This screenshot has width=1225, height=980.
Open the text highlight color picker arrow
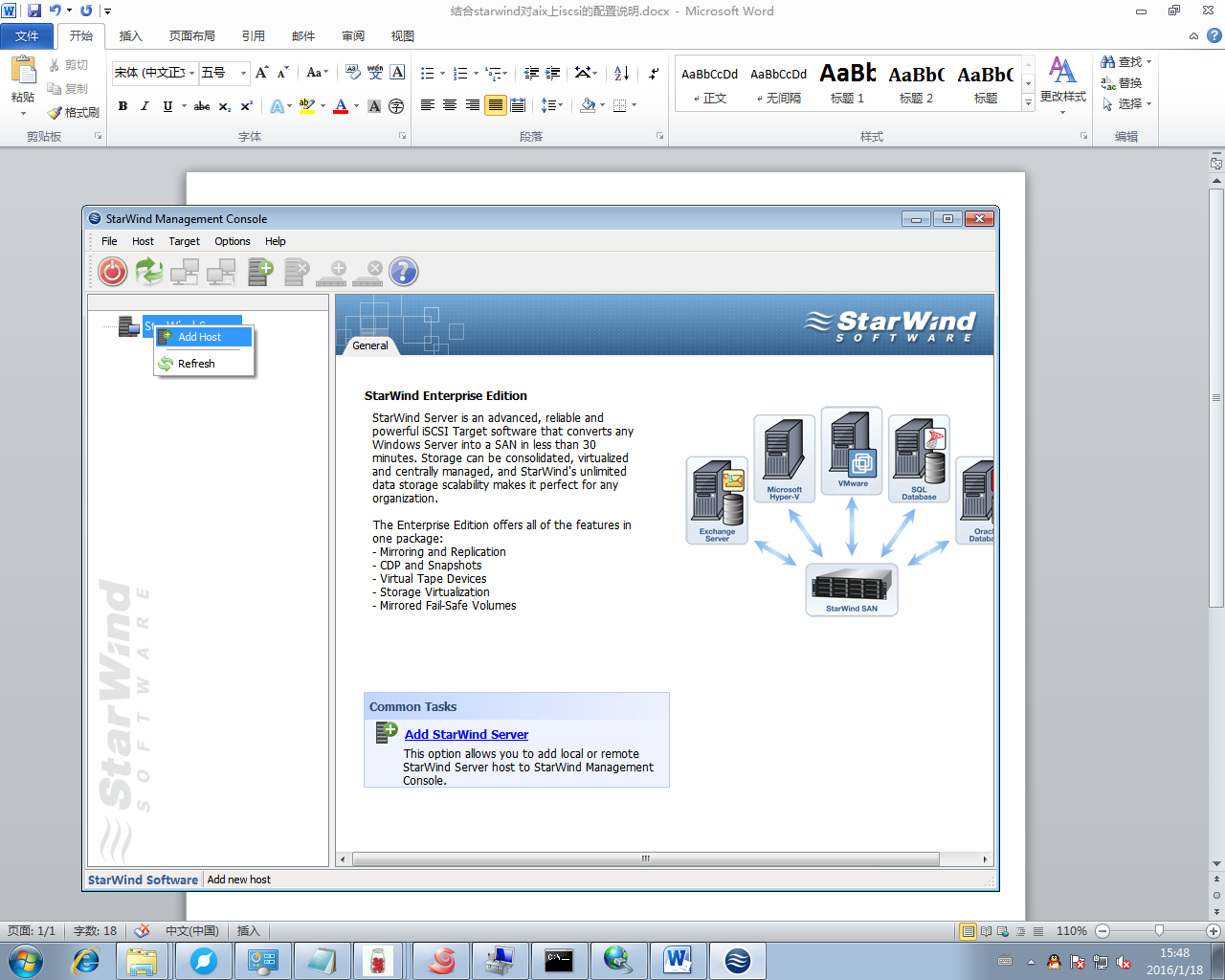[x=323, y=106]
